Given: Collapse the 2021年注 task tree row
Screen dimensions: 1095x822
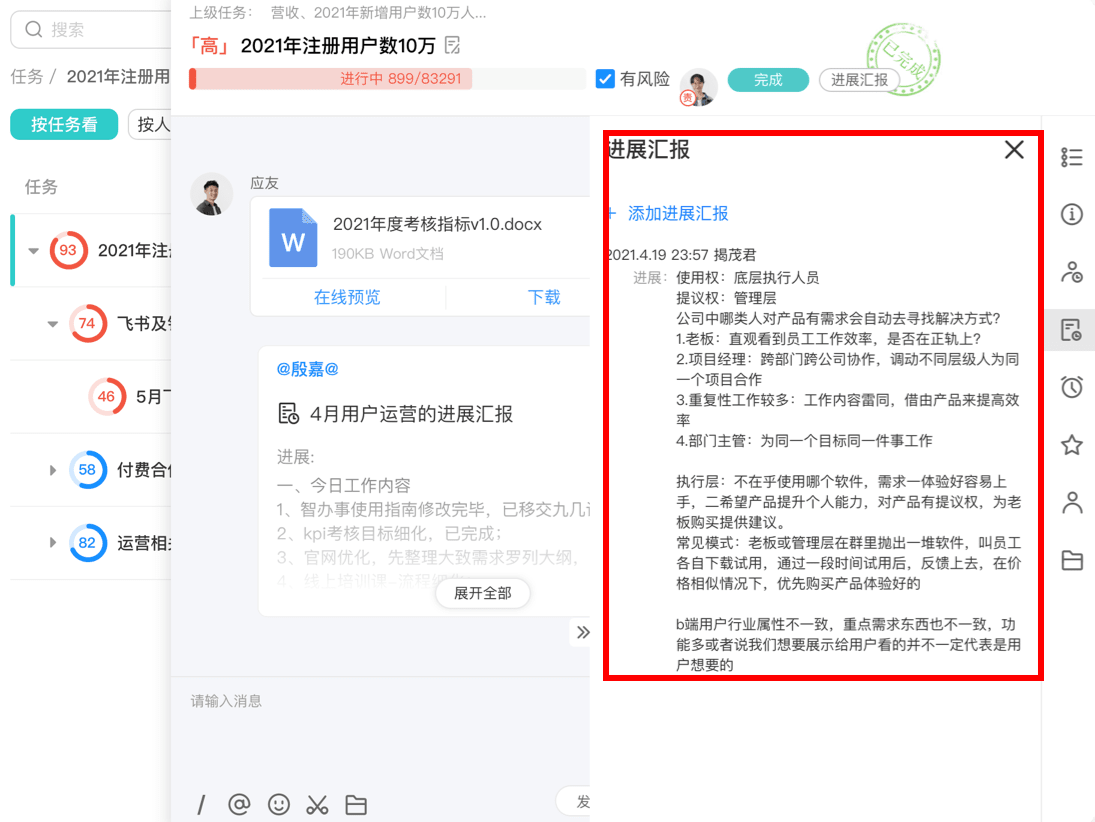Looking at the screenshot, I should [33, 251].
